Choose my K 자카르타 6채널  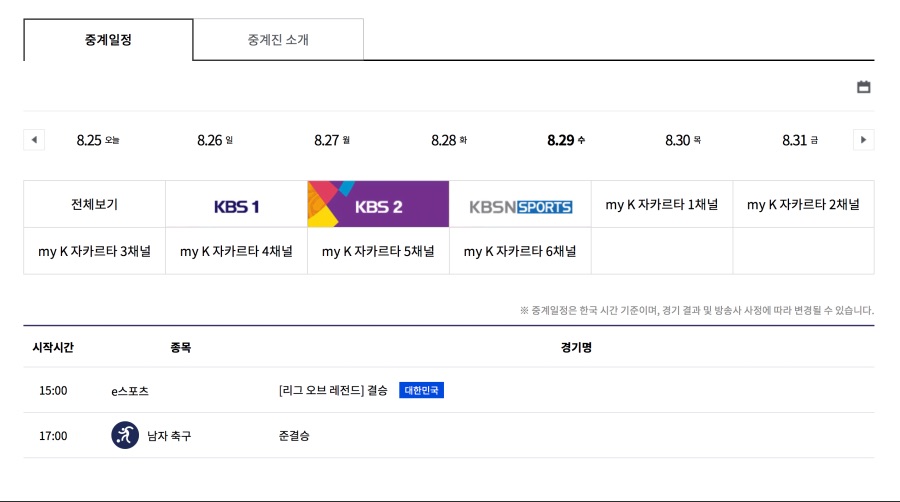pos(520,252)
